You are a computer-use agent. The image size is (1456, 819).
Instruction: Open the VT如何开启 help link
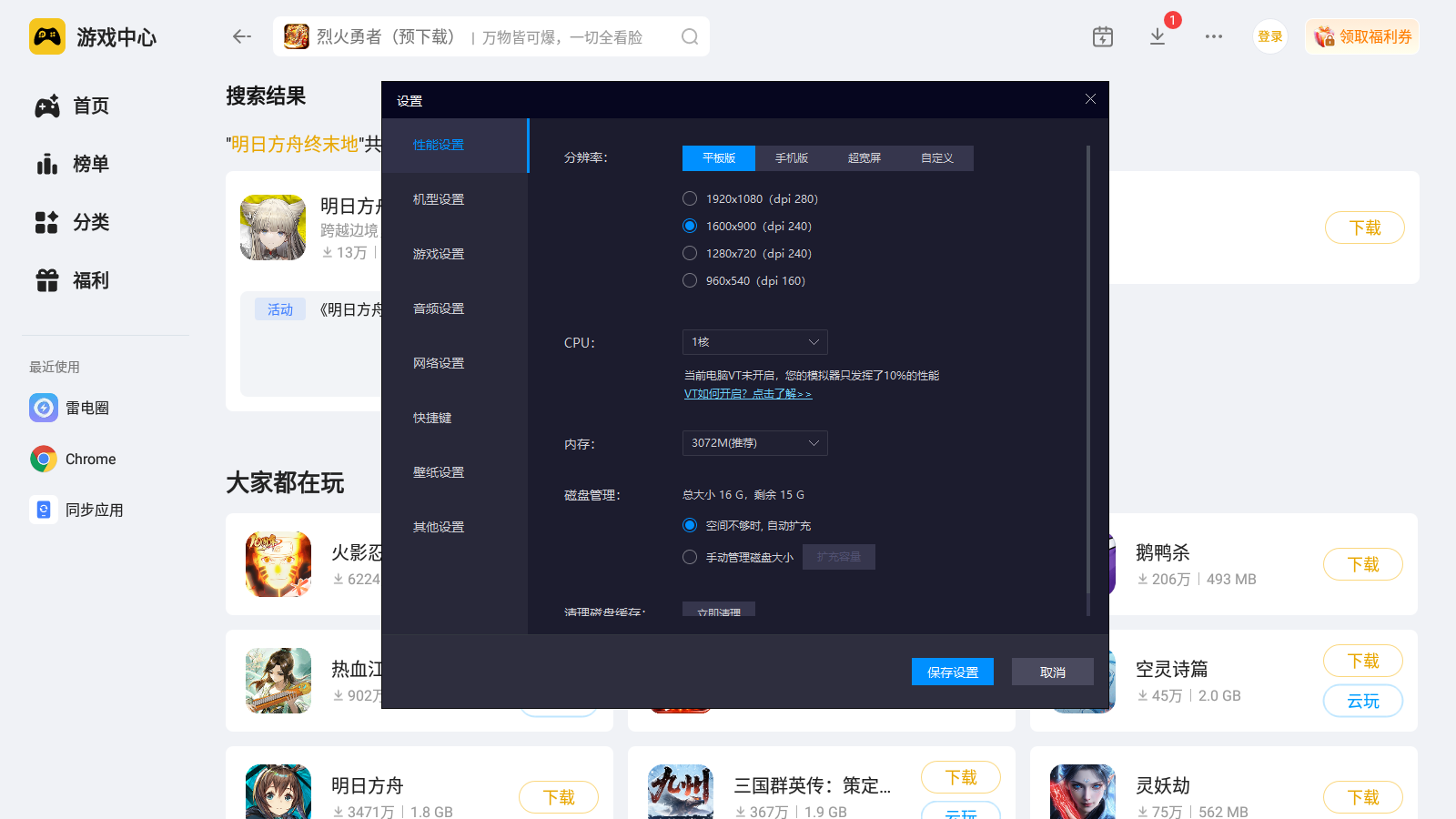coord(748,394)
